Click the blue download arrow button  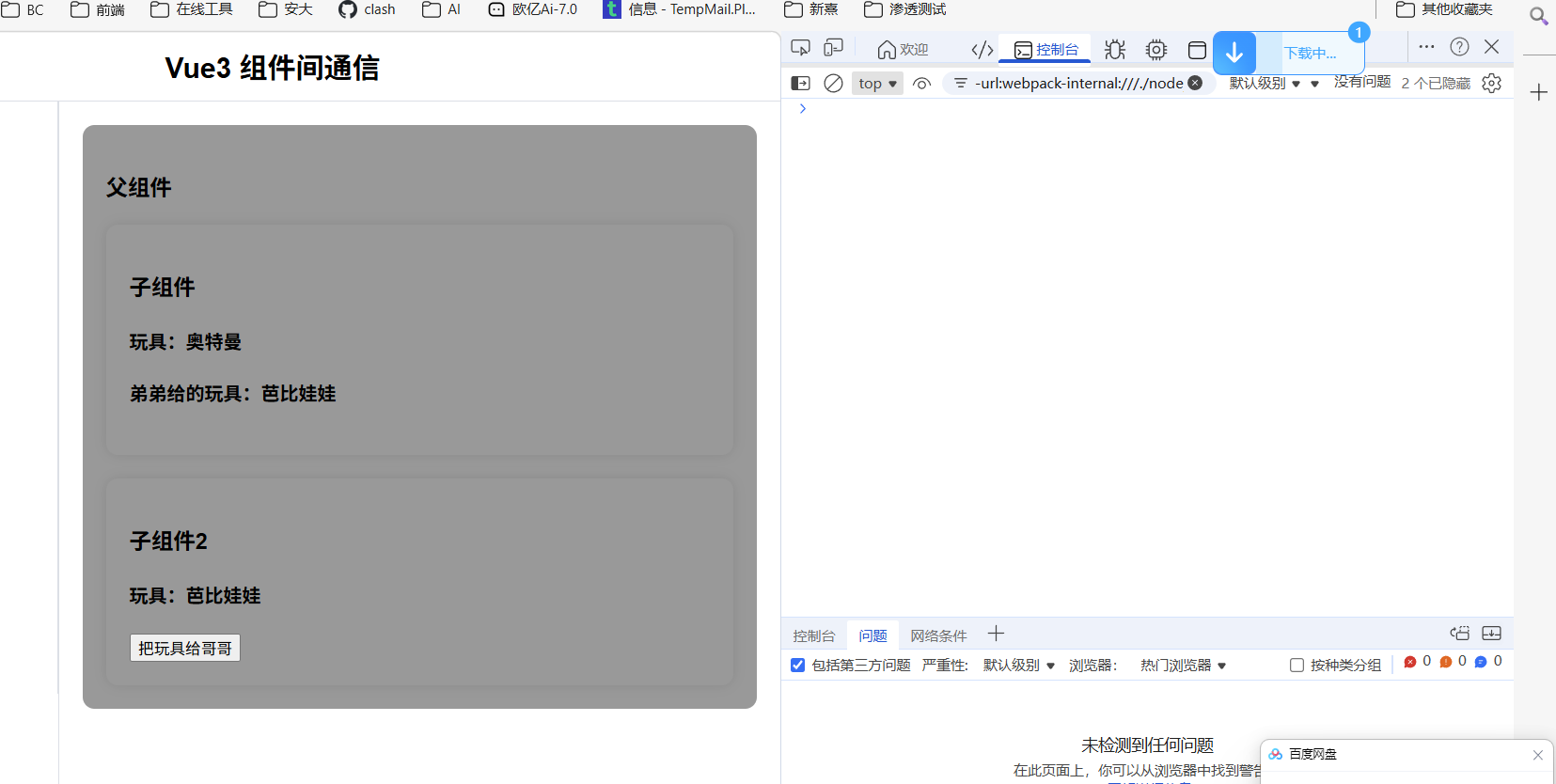coord(1234,53)
